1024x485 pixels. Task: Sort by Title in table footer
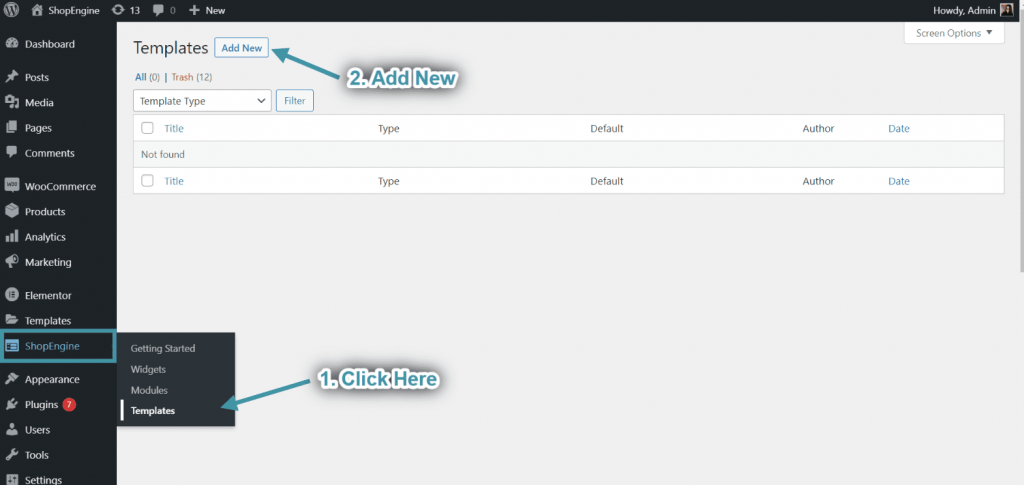tap(174, 181)
